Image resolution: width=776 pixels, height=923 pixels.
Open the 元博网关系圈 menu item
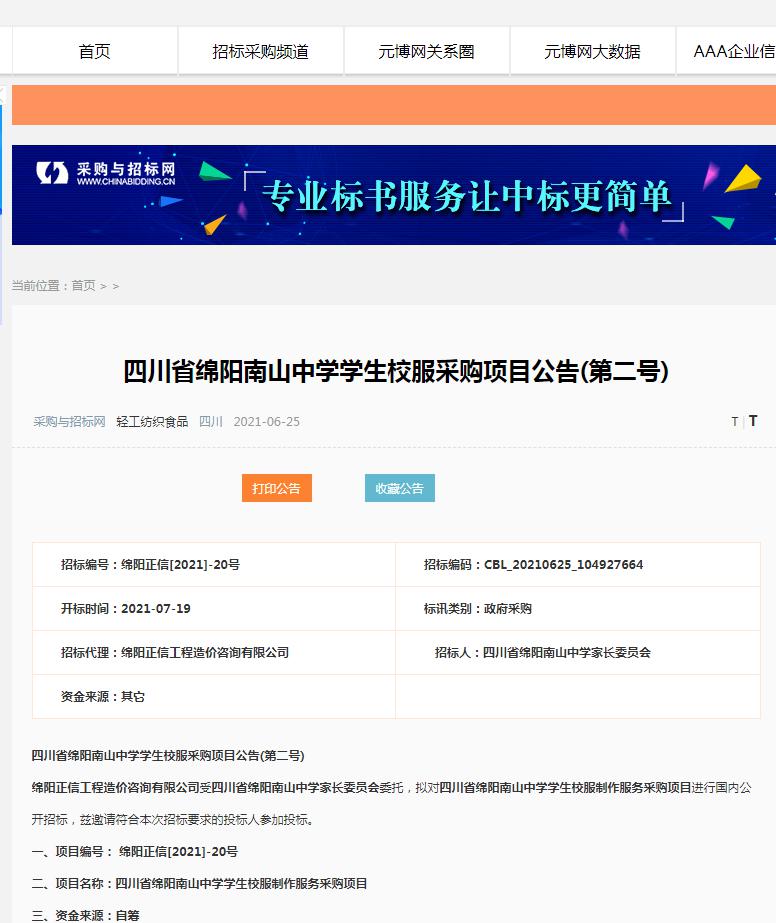click(426, 52)
